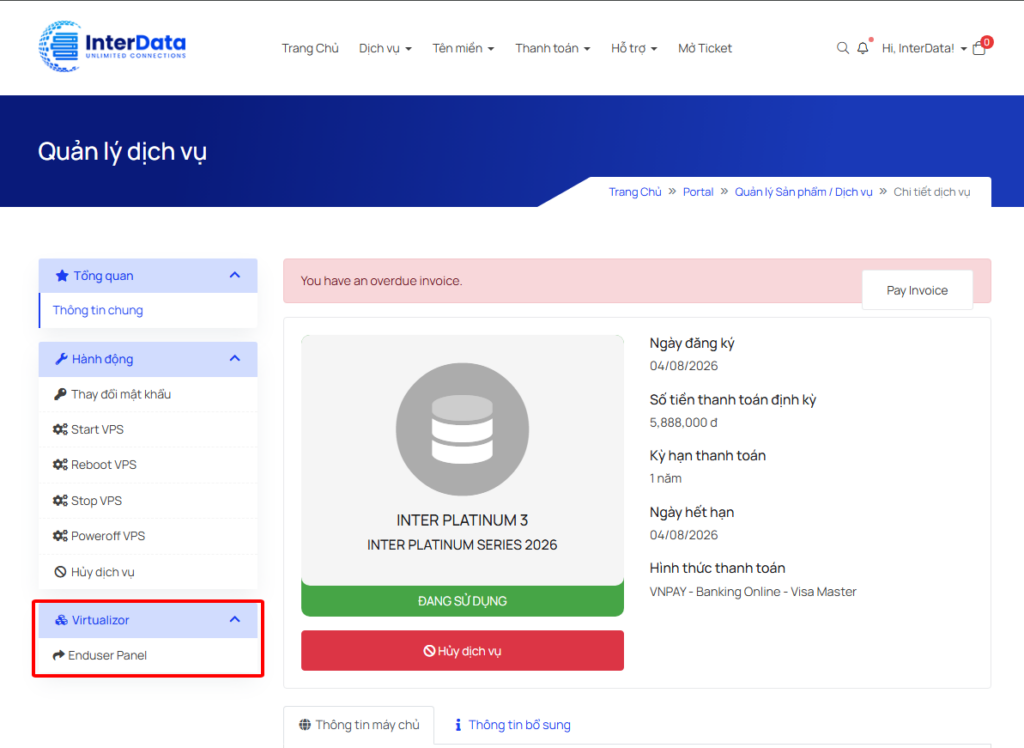Screen dimensions: 1024x748
Task: Click the globe icon on Thông tin máy chủ tab
Action: [x=305, y=724]
